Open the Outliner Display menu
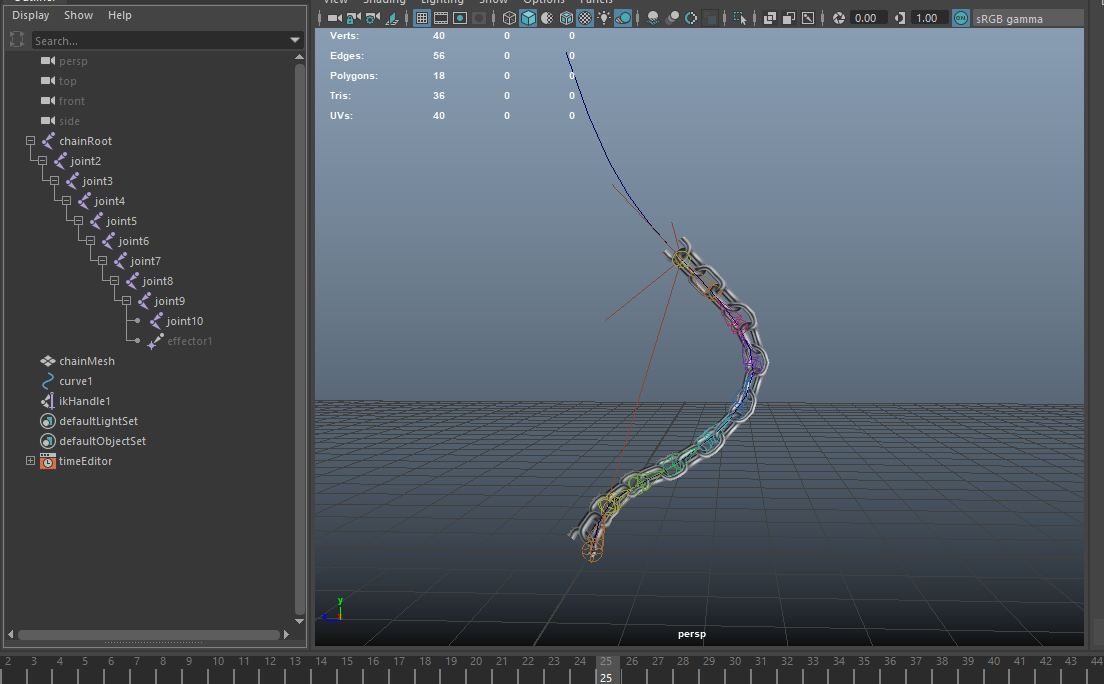The width and height of the screenshot is (1104, 684). coord(31,15)
